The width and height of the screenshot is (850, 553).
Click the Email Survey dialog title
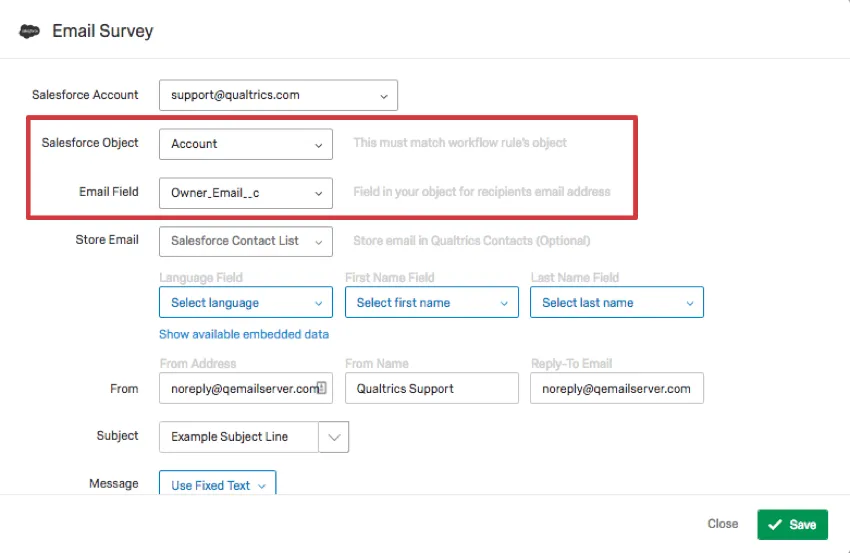pyautogui.click(x=102, y=31)
